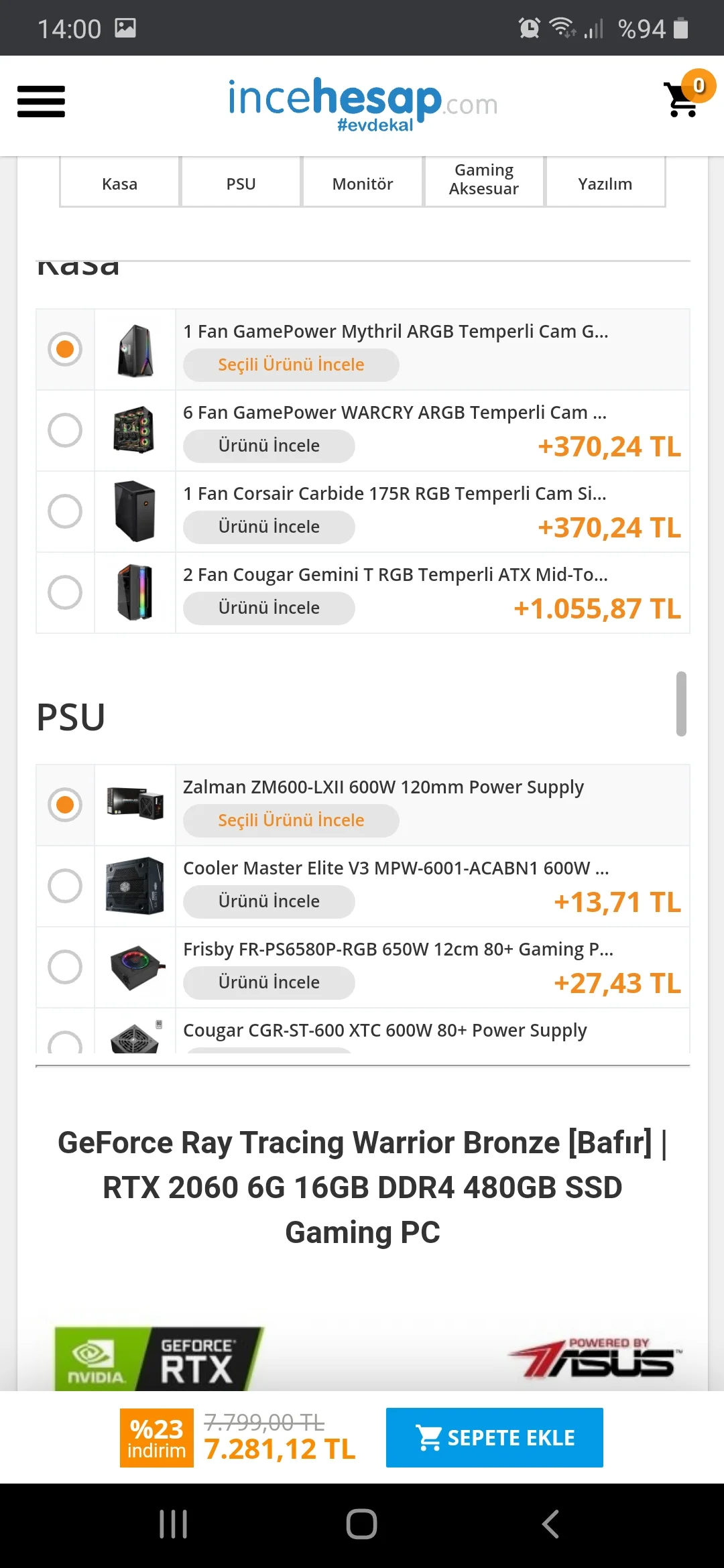Select the 6 Fan GamePower WARCRY case radio
Viewport: 724px width, 1568px height.
65,430
